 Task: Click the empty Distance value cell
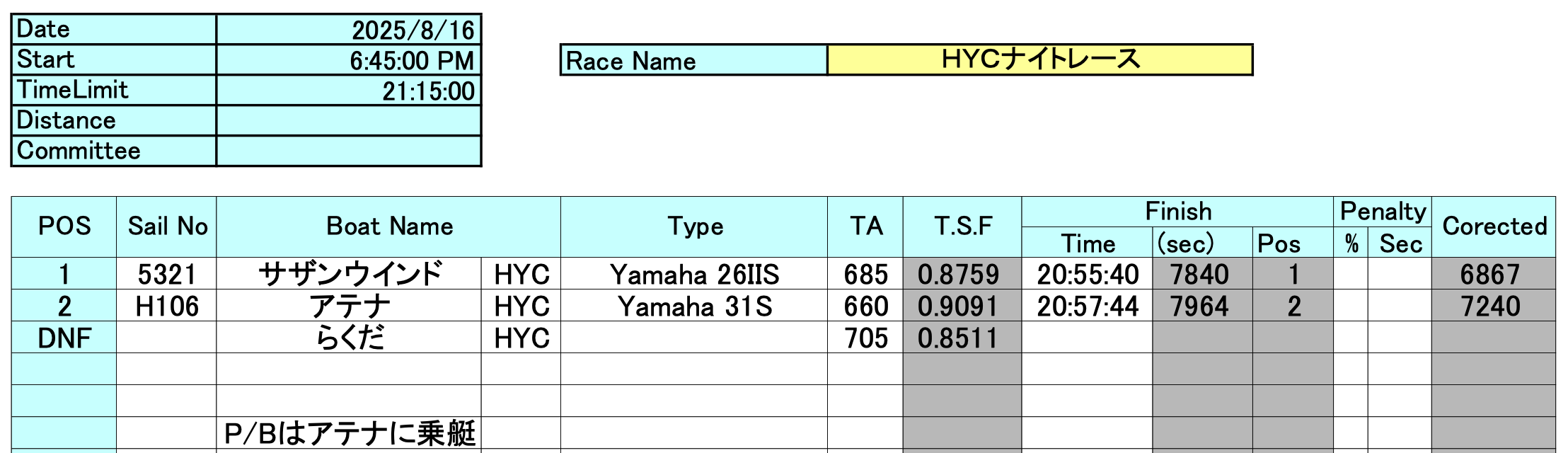[x=349, y=121]
